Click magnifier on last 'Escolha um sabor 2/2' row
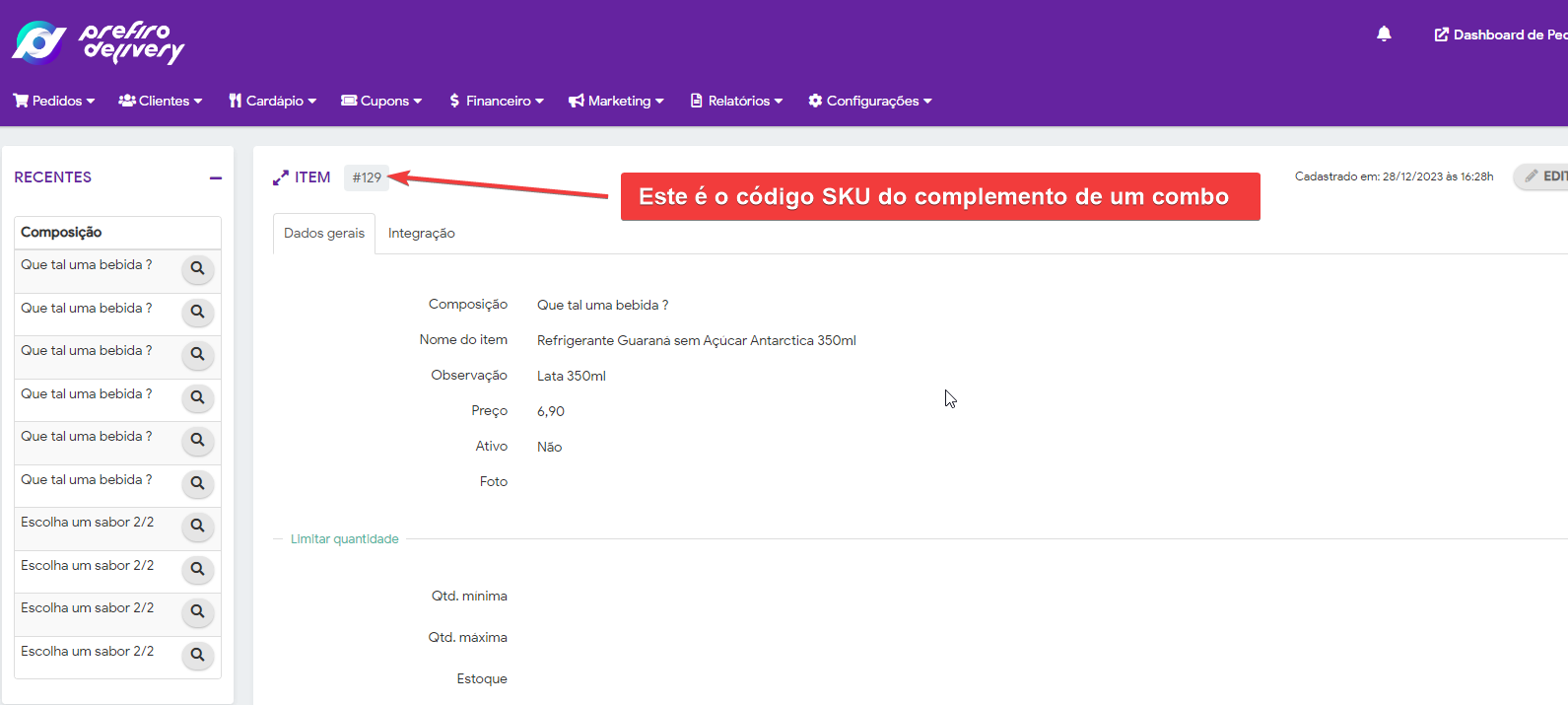The image size is (1568, 705). [x=198, y=655]
